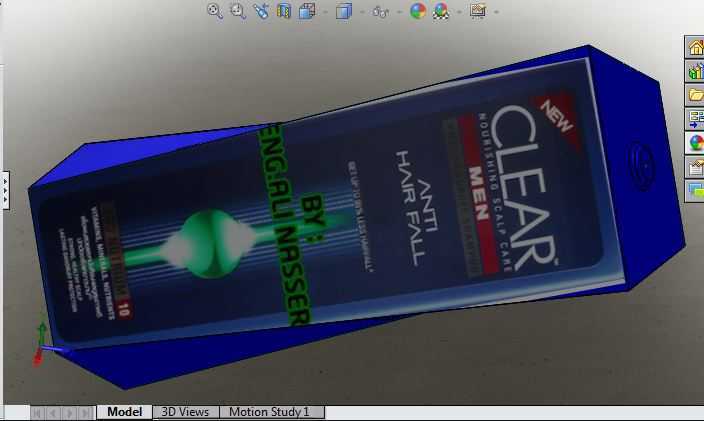Viewport: 704px width, 421px height.
Task: Expand the View Orientation dropdown arrow
Action: (325, 12)
